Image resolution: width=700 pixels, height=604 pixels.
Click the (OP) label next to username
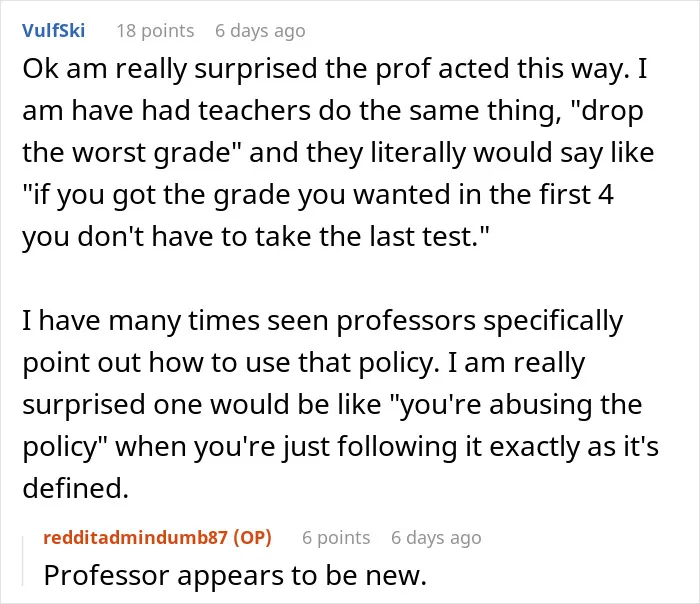(x=252, y=537)
